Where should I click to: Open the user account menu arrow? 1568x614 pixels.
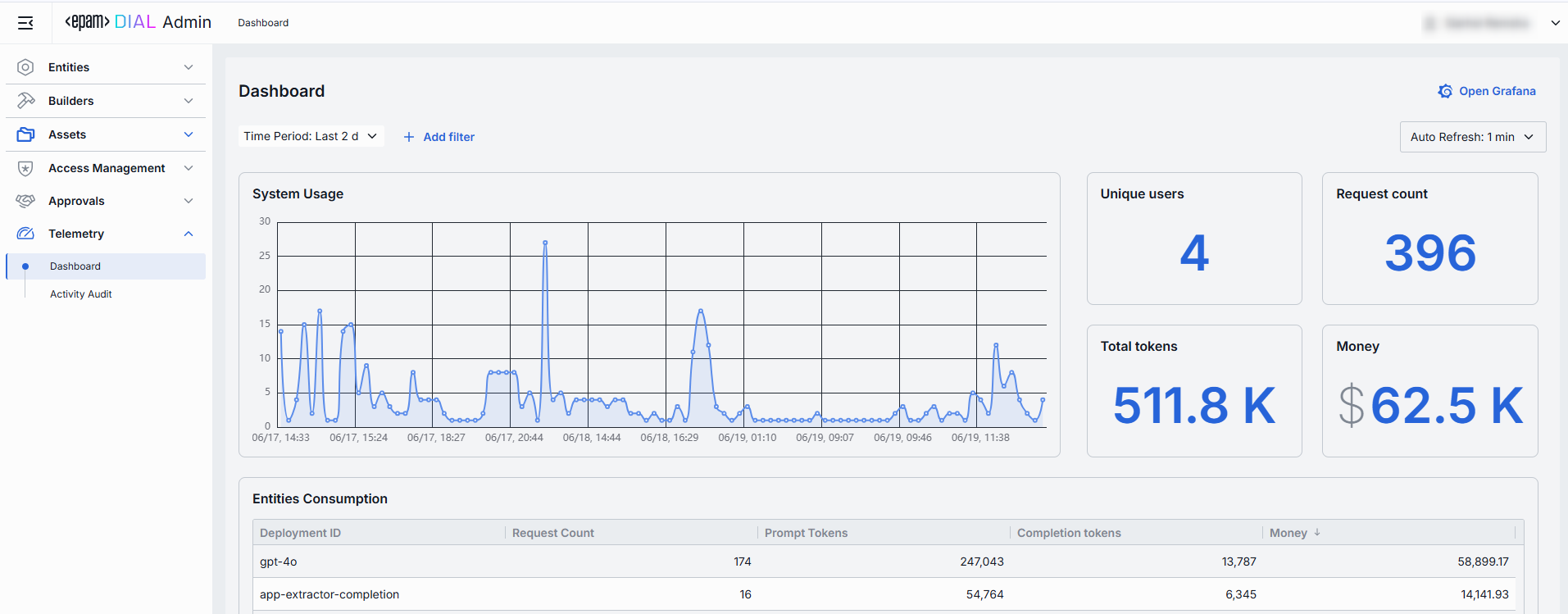coord(1555,23)
